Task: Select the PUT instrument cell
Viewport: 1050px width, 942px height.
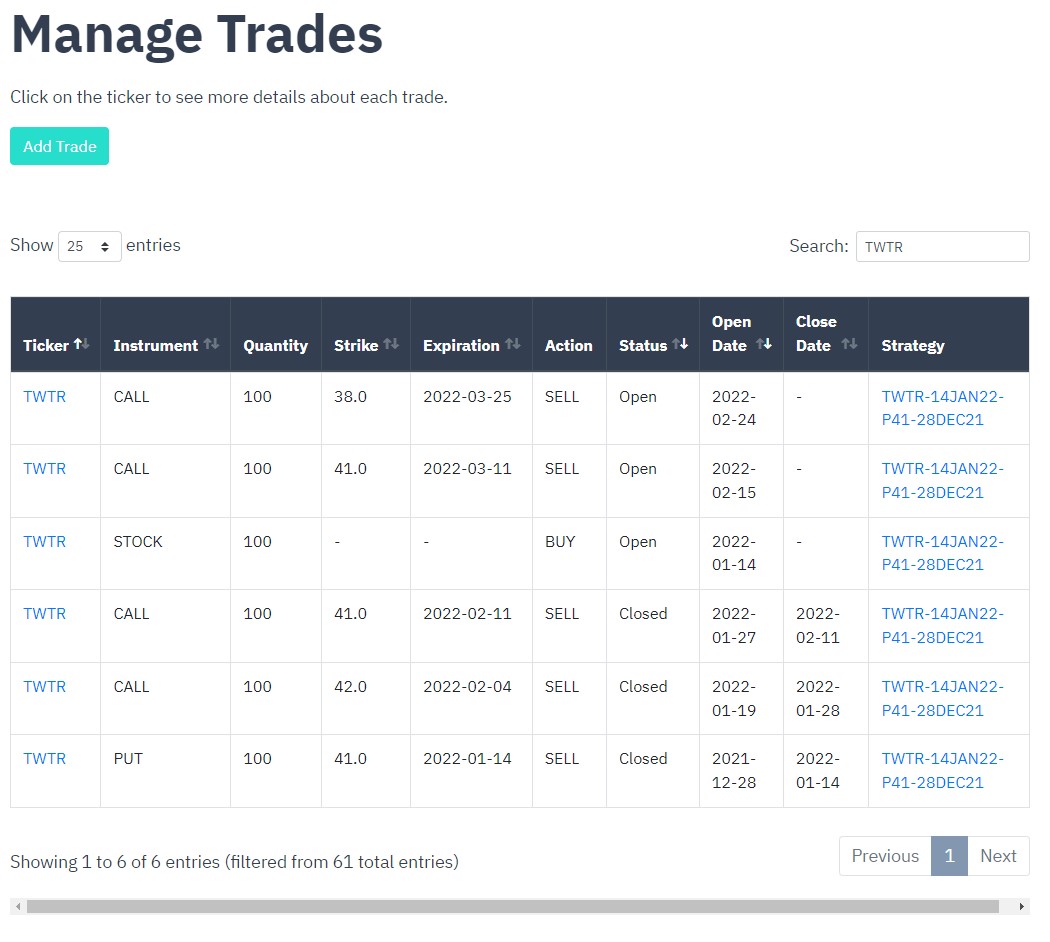Action: tap(165, 771)
